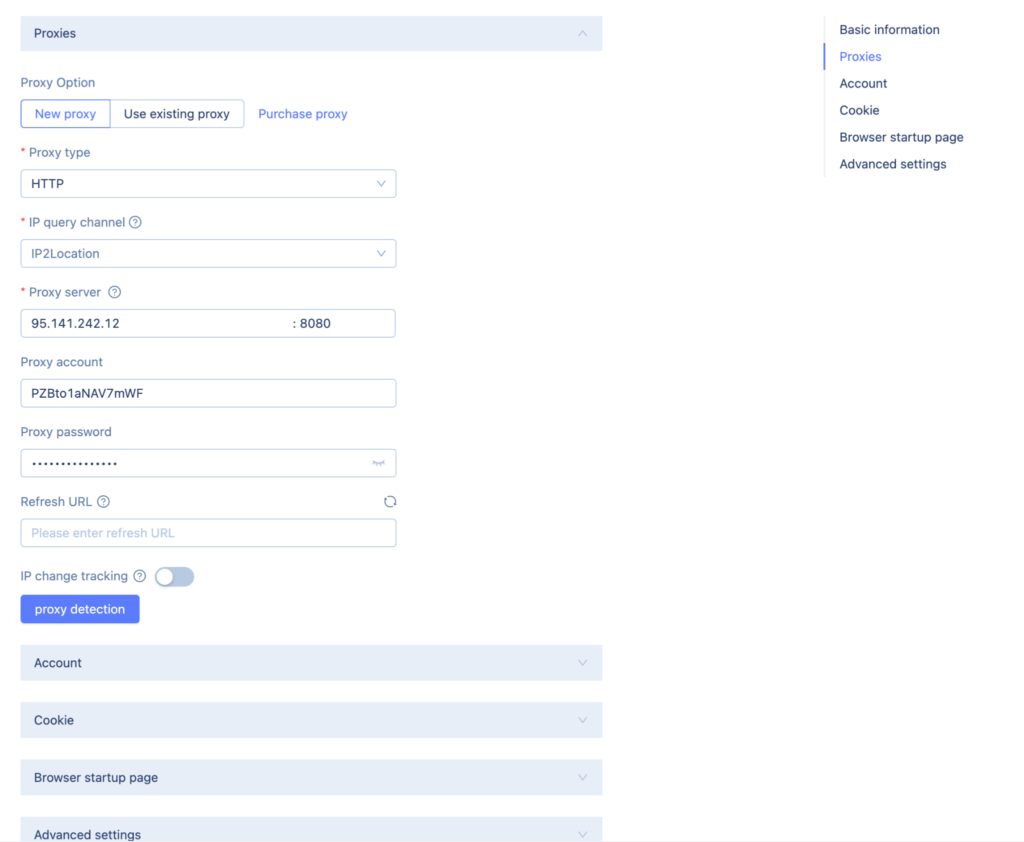Expand the Account section
Screen dimensions: 1024x842
click(x=311, y=663)
